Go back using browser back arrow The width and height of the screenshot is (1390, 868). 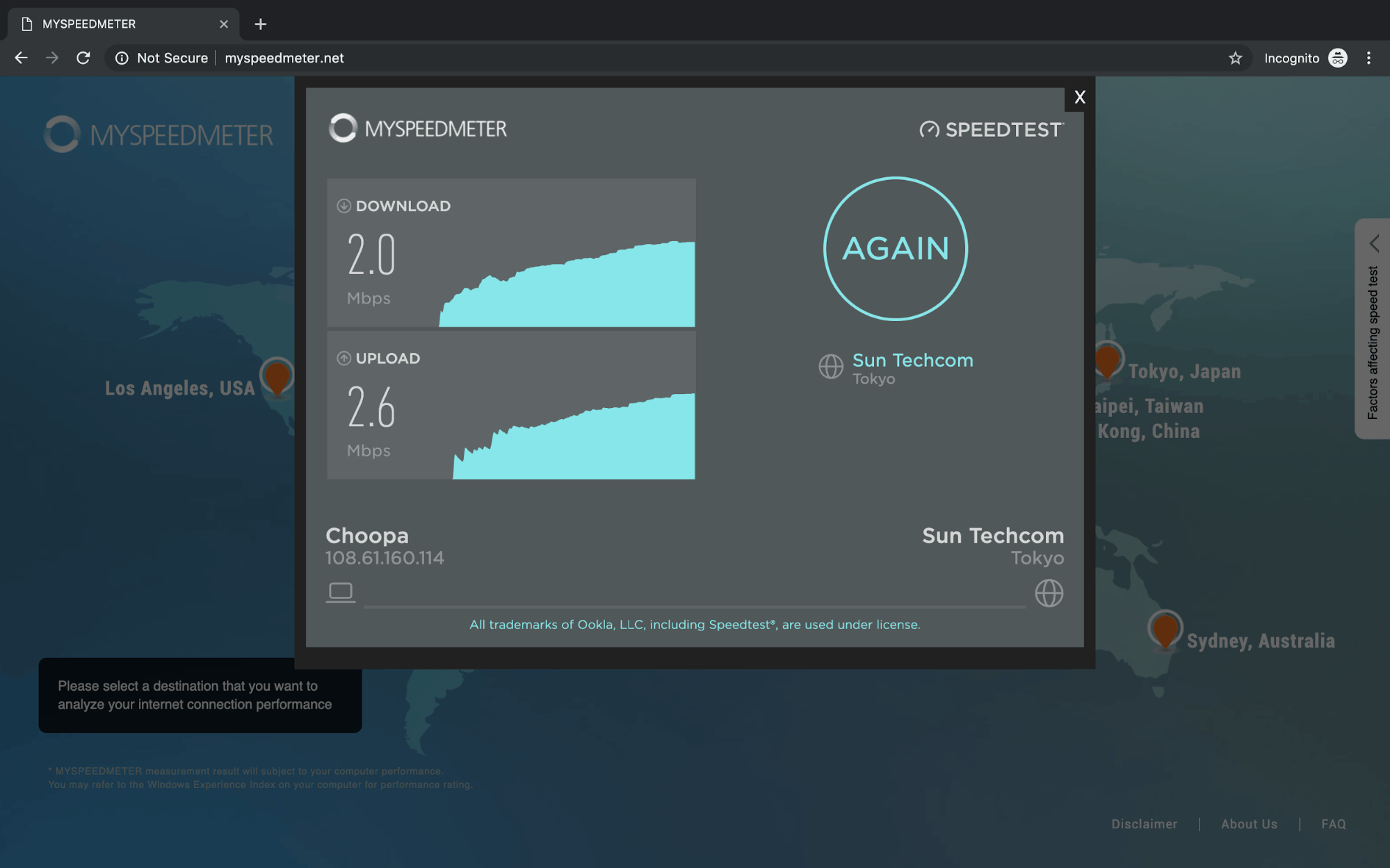click(x=21, y=58)
